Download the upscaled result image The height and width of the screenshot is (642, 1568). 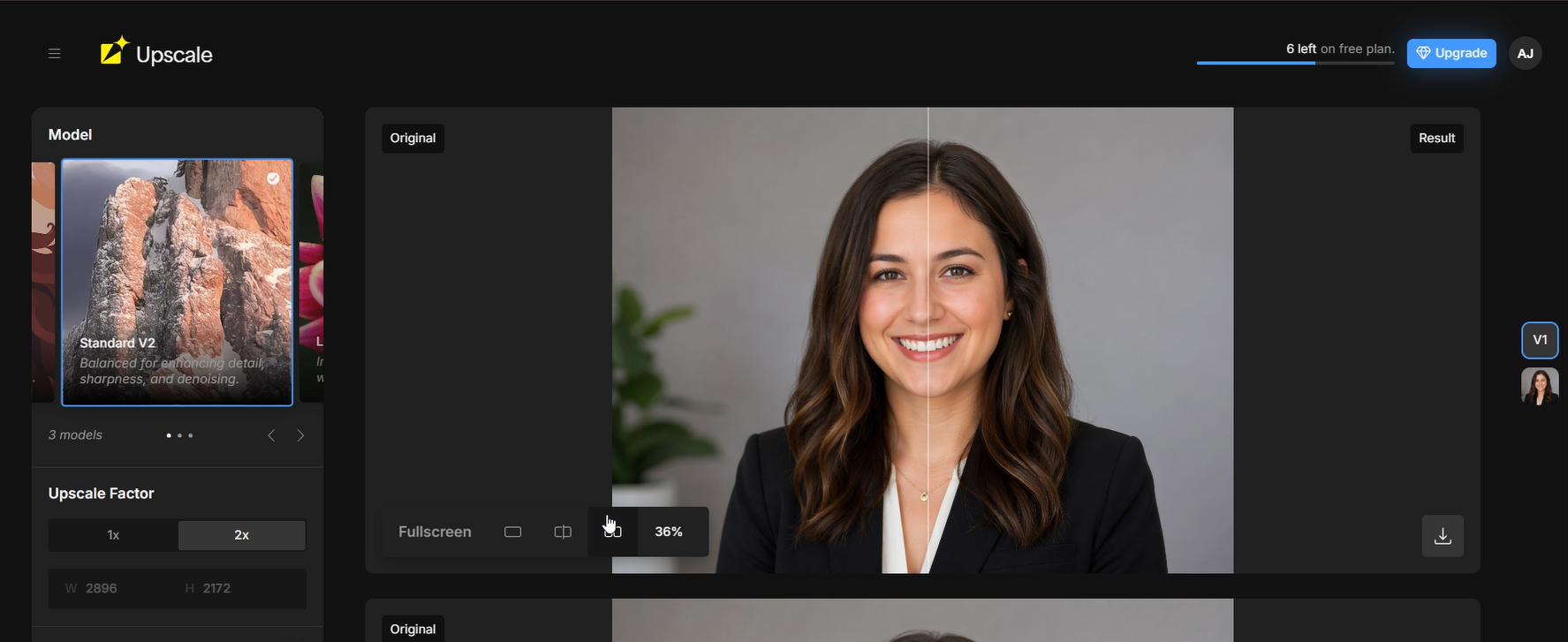(1443, 536)
